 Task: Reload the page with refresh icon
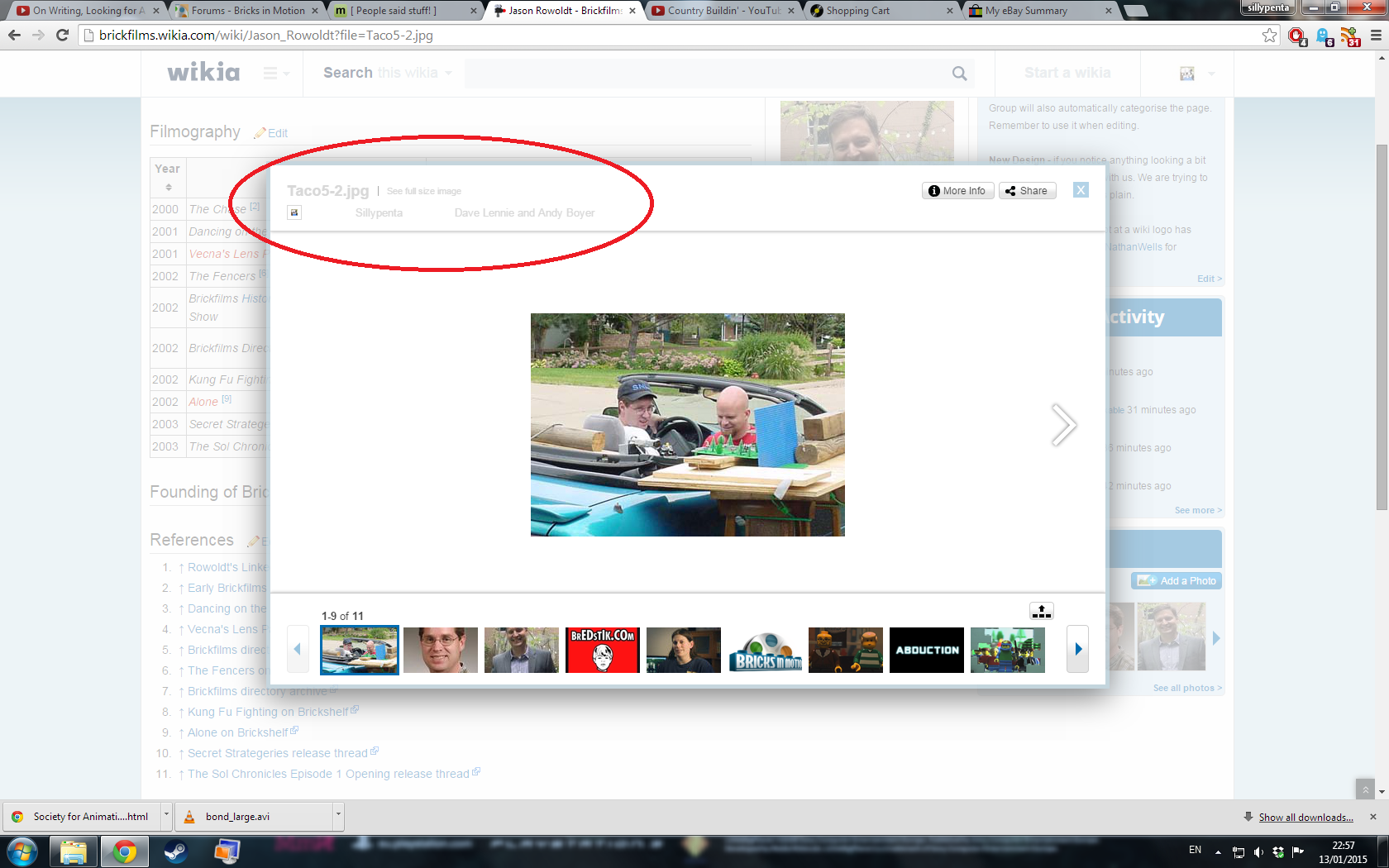tap(62, 35)
